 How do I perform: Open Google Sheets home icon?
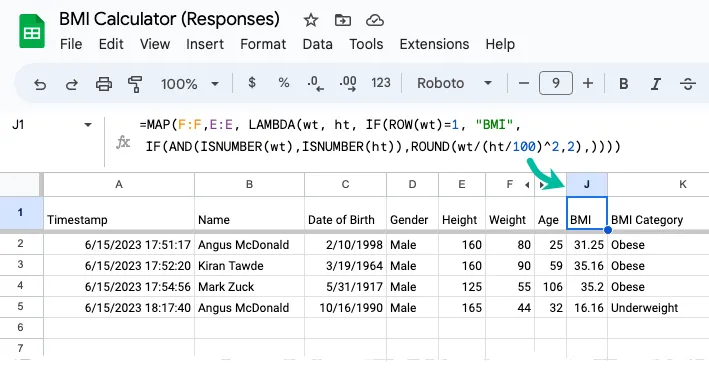(x=32, y=31)
